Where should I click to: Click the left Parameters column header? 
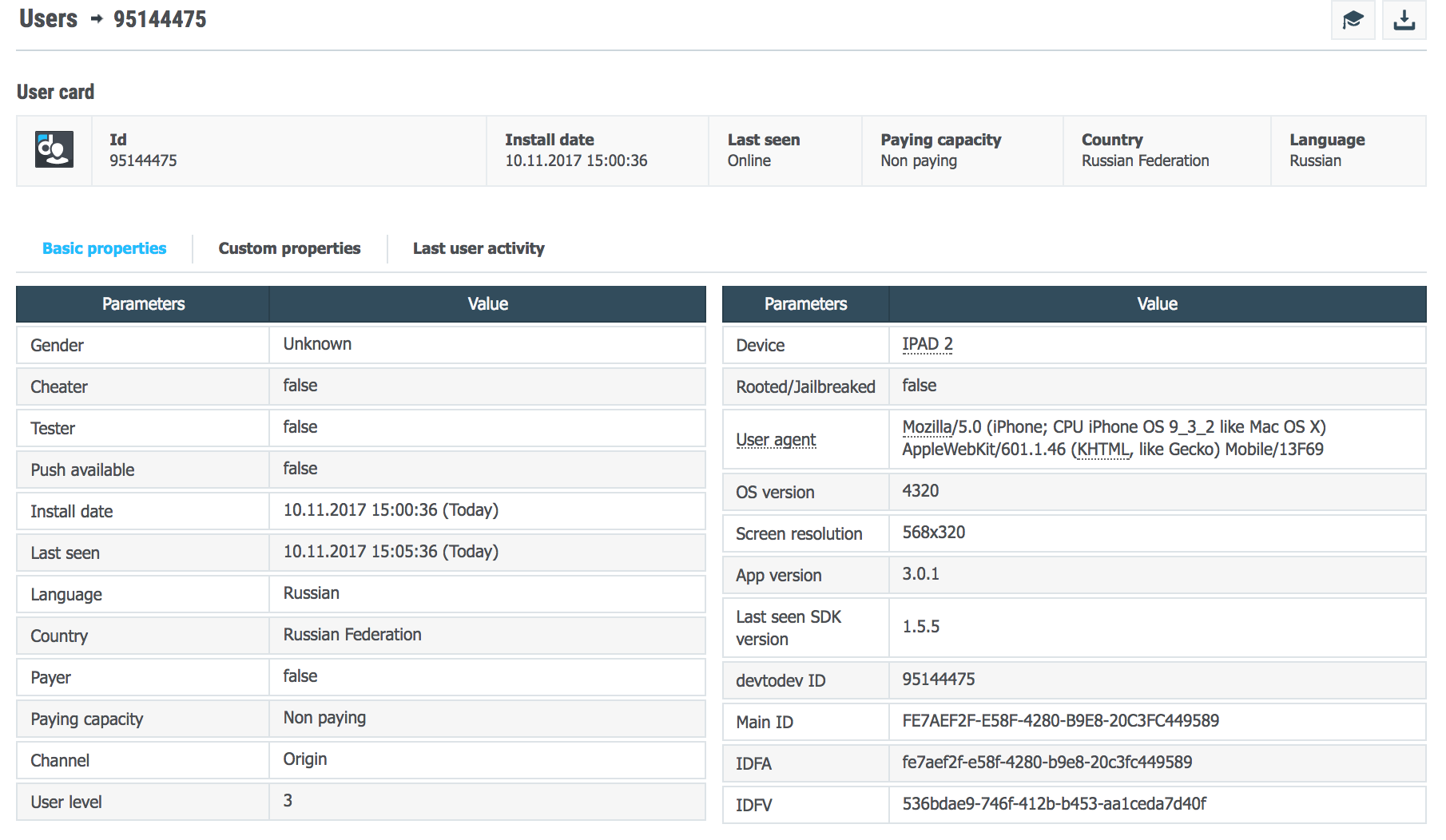(x=143, y=304)
